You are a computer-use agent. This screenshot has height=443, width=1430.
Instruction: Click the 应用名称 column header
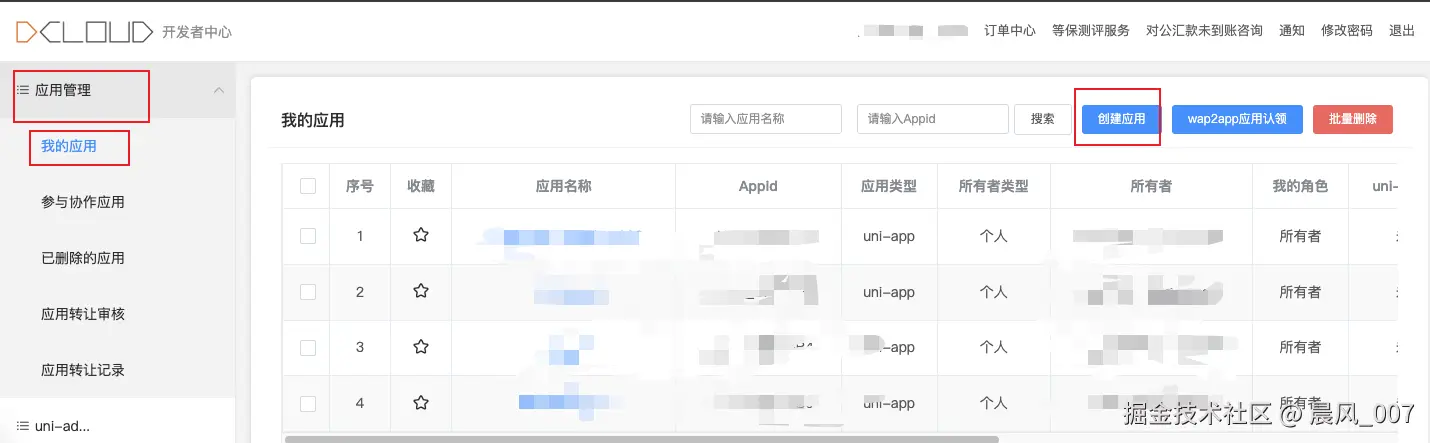pyautogui.click(x=564, y=186)
